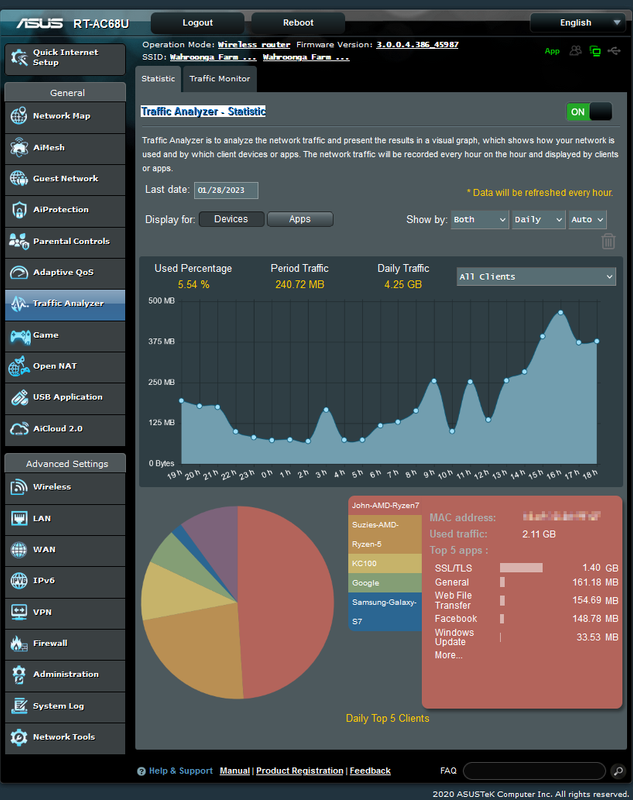This screenshot has width=633, height=800.
Task: Select Suzies-AMD-Ryzen-5 client legend swatch
Action: pyautogui.click(x=385, y=534)
